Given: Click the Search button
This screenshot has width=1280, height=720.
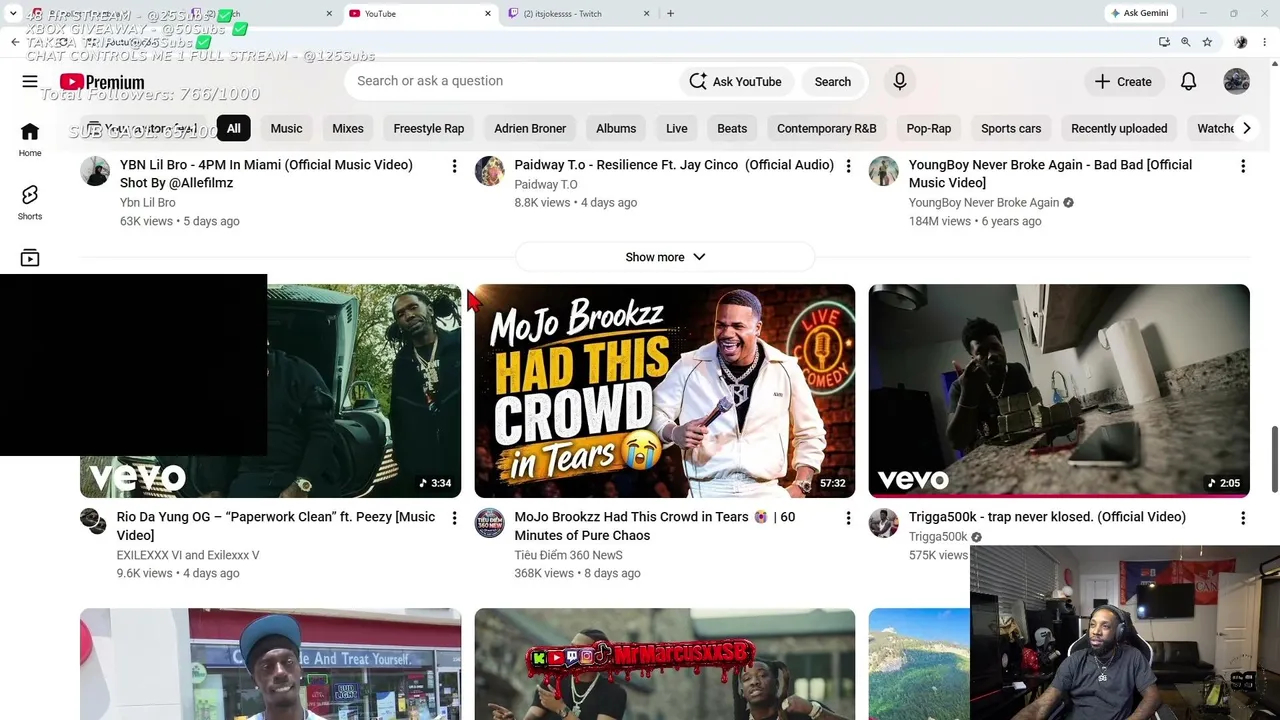Looking at the screenshot, I should pyautogui.click(x=832, y=82).
